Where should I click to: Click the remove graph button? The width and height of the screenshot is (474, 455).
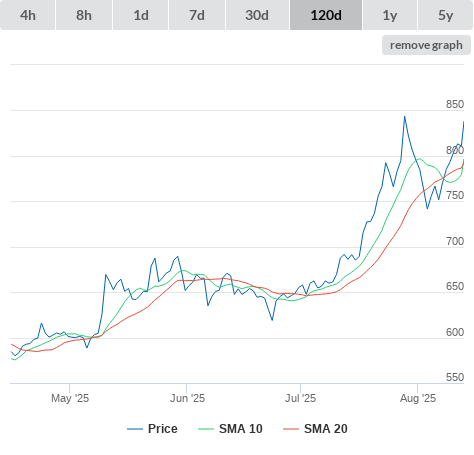426,45
